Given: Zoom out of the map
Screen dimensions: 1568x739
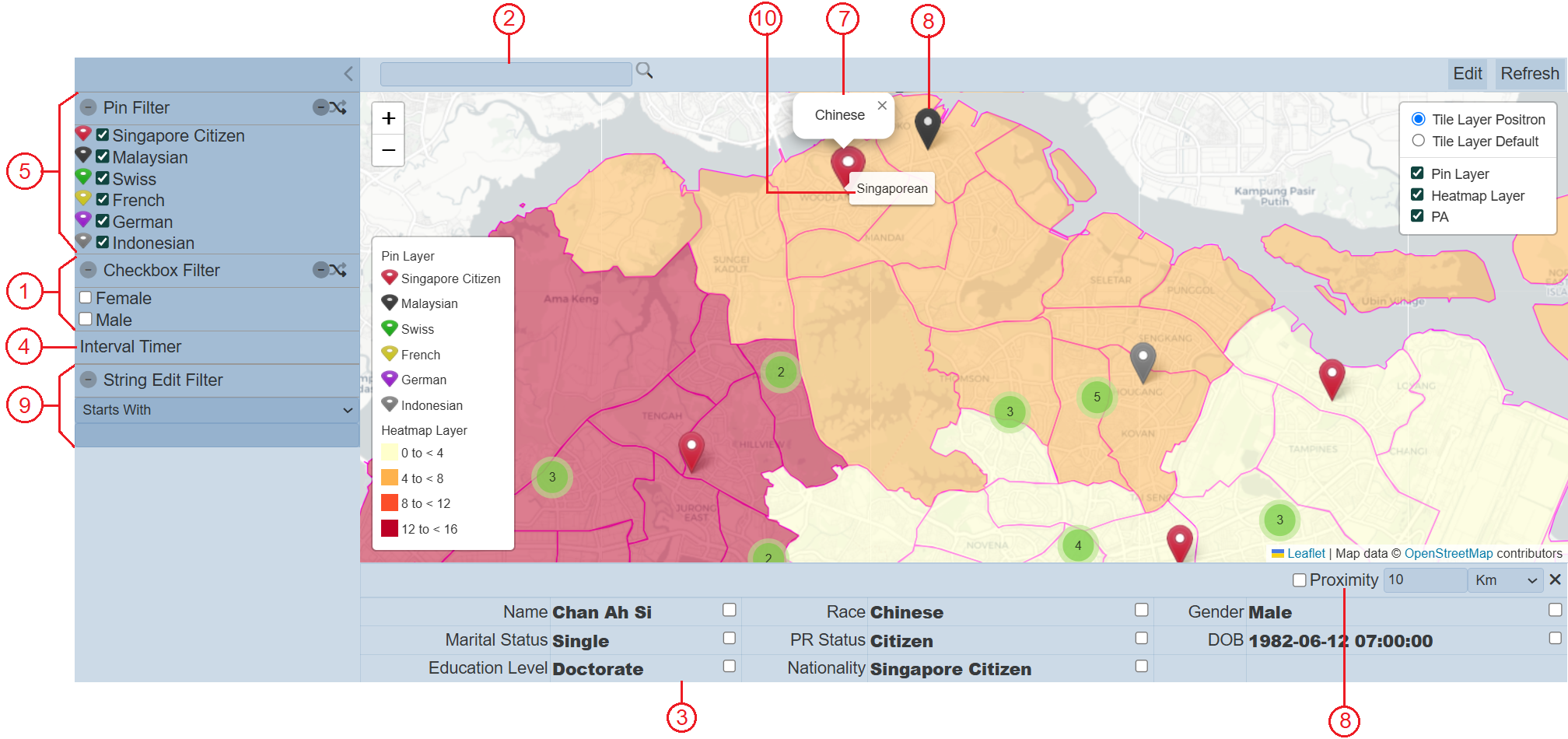Looking at the screenshot, I should tap(388, 150).
